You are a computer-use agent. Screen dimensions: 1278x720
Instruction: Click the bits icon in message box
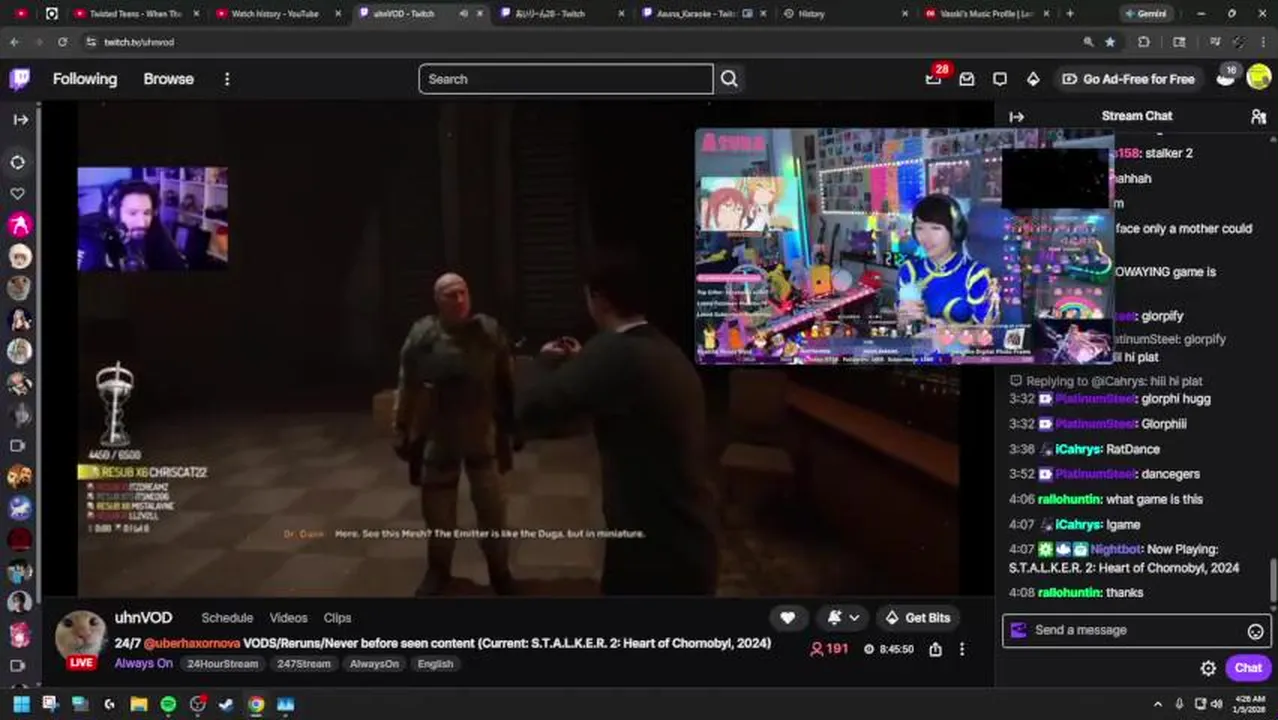click(1019, 630)
